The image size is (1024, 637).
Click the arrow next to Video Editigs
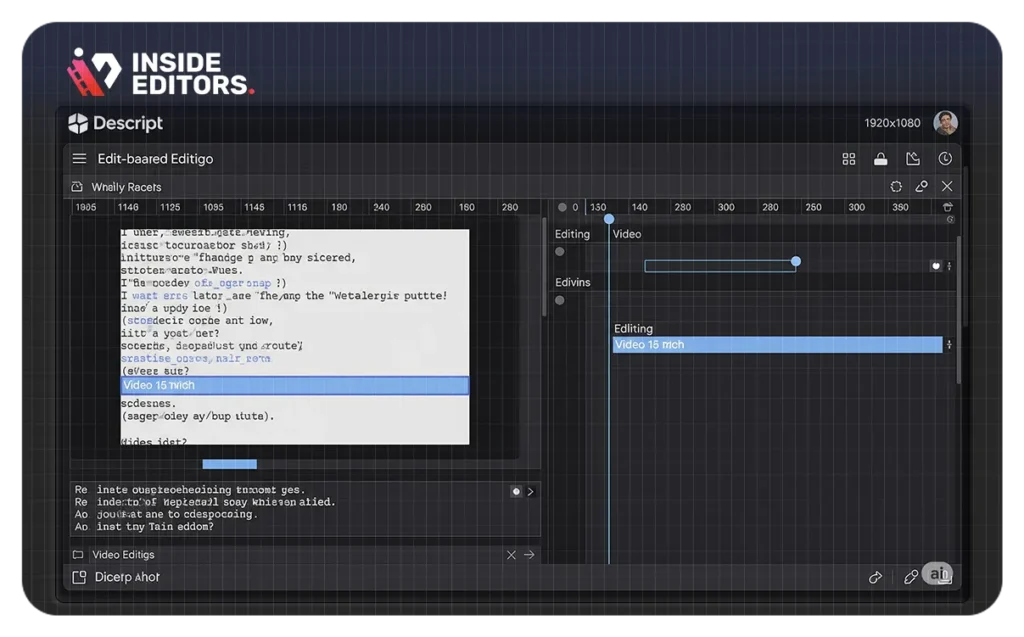(x=529, y=555)
